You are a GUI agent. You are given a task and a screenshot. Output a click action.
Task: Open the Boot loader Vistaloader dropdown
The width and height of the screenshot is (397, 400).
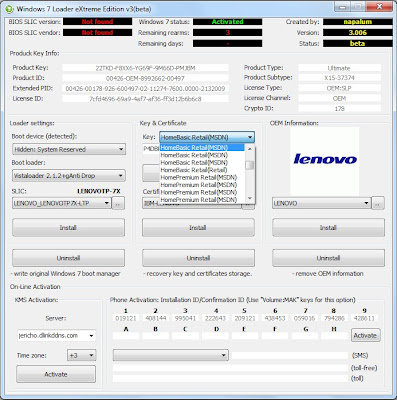click(x=69, y=176)
